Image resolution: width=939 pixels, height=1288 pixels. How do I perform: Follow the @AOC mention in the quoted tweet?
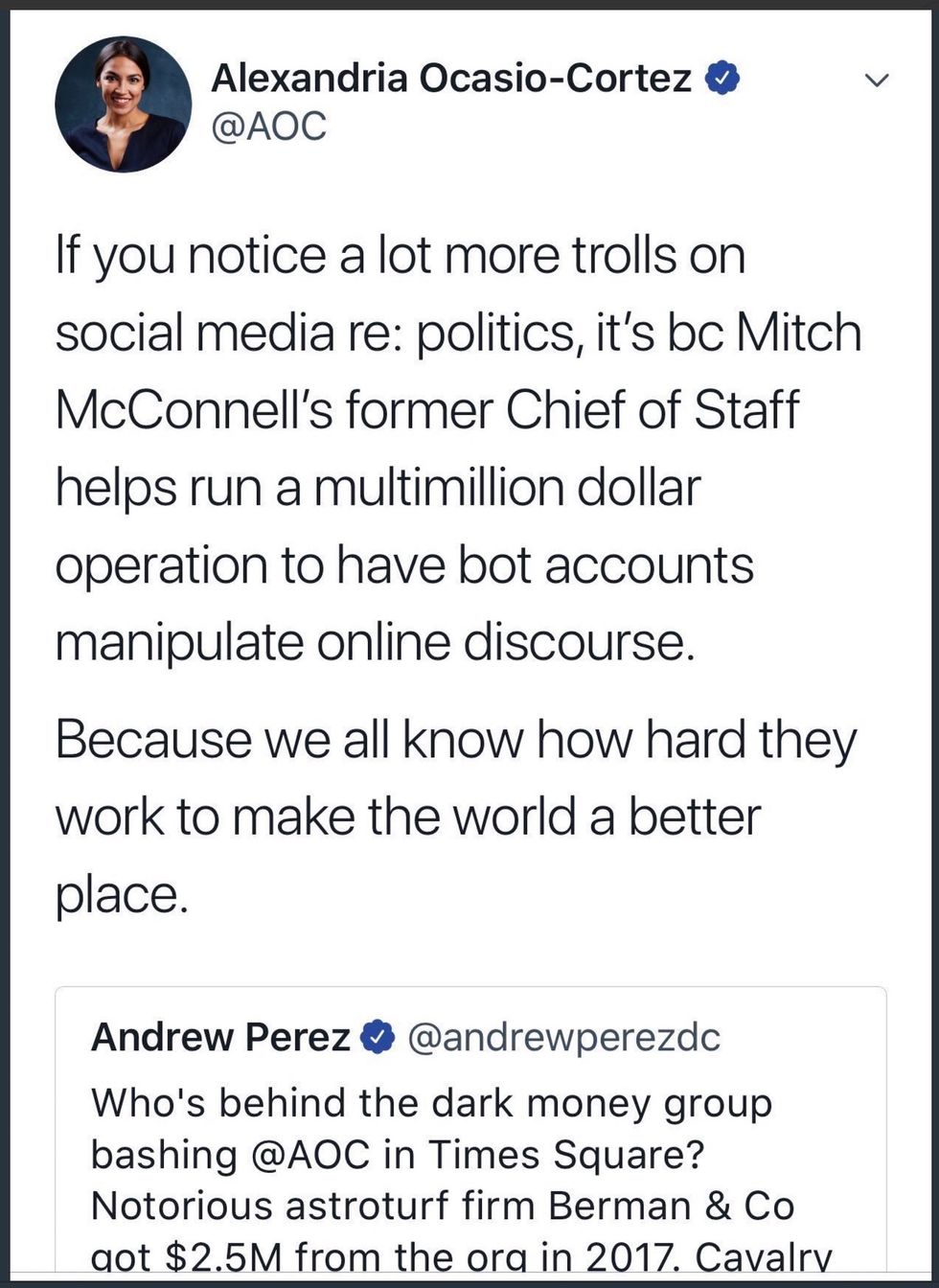pos(309,1154)
